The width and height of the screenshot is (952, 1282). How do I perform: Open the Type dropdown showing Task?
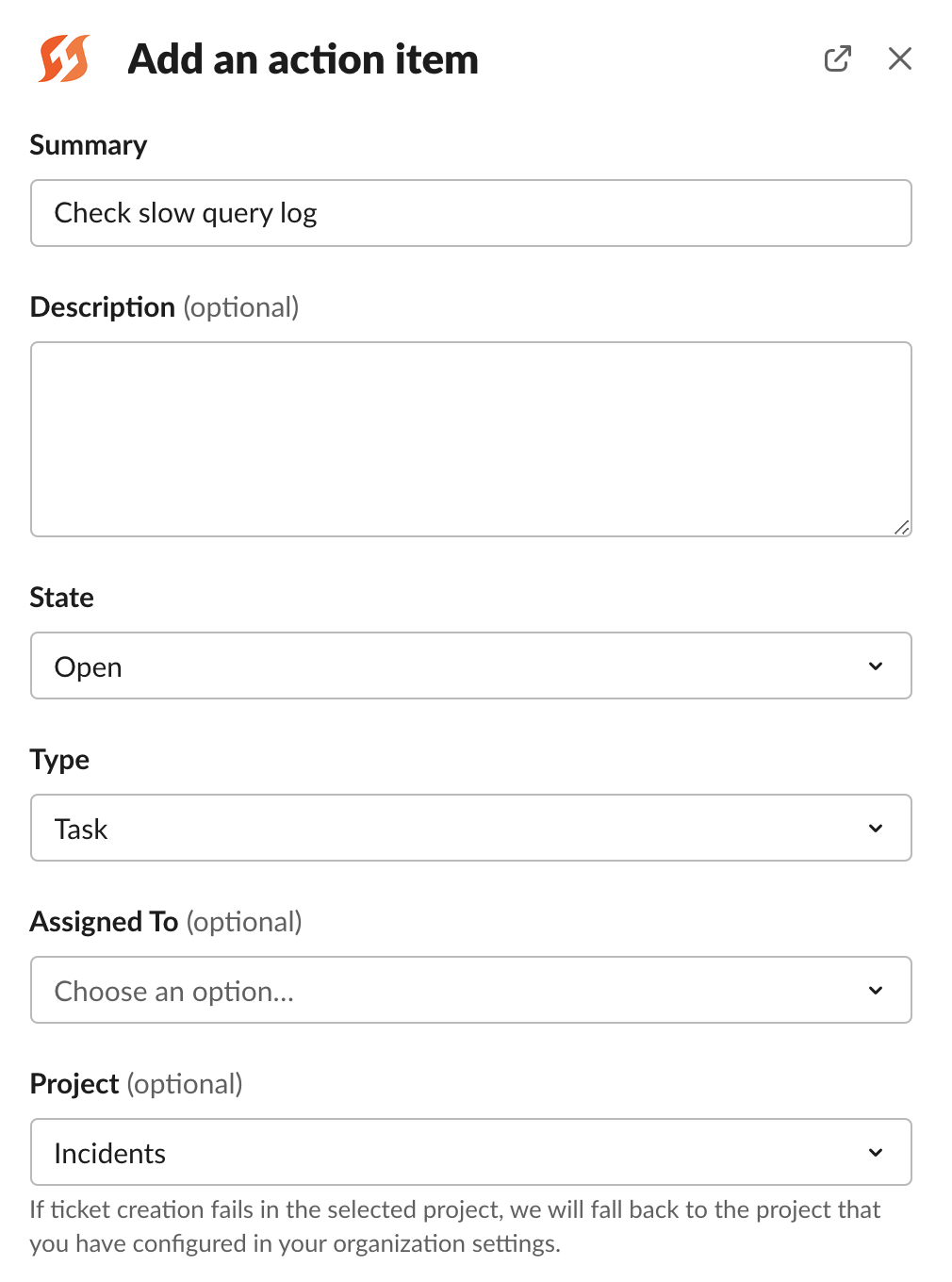click(471, 828)
